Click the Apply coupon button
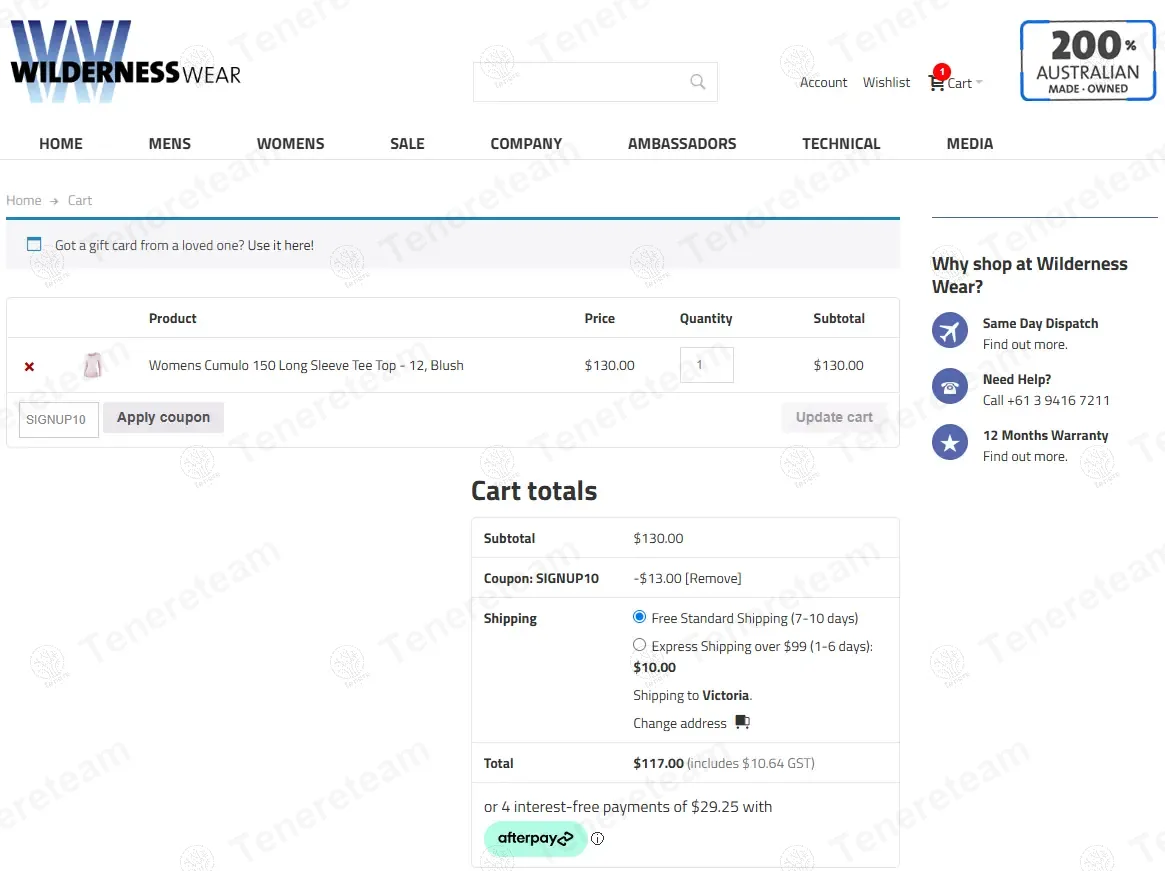1165x871 pixels. (x=163, y=418)
